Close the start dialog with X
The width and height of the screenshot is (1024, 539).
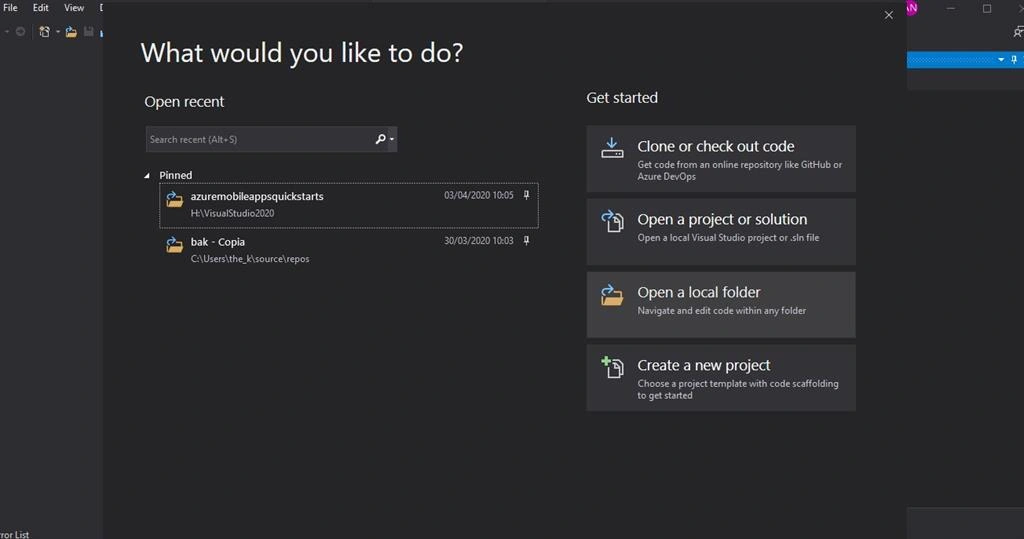point(889,15)
